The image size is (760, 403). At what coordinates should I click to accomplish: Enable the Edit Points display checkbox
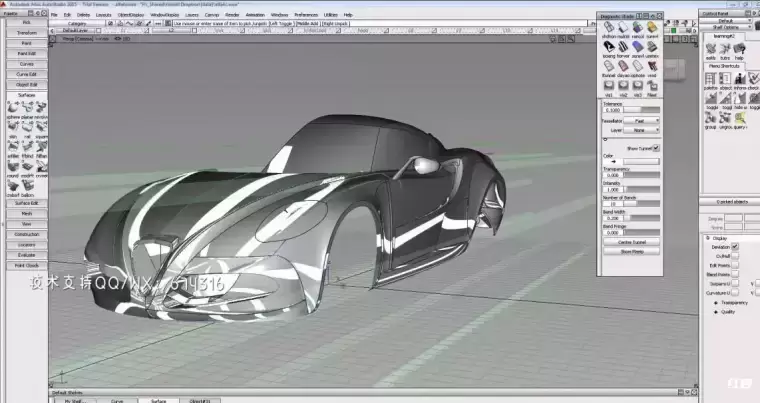[x=735, y=265]
